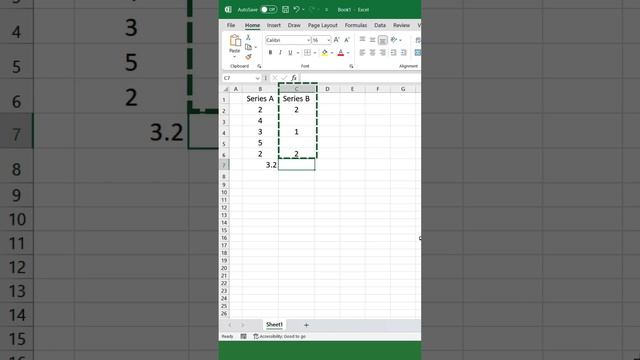Click Decrease Indent icon

393,53
